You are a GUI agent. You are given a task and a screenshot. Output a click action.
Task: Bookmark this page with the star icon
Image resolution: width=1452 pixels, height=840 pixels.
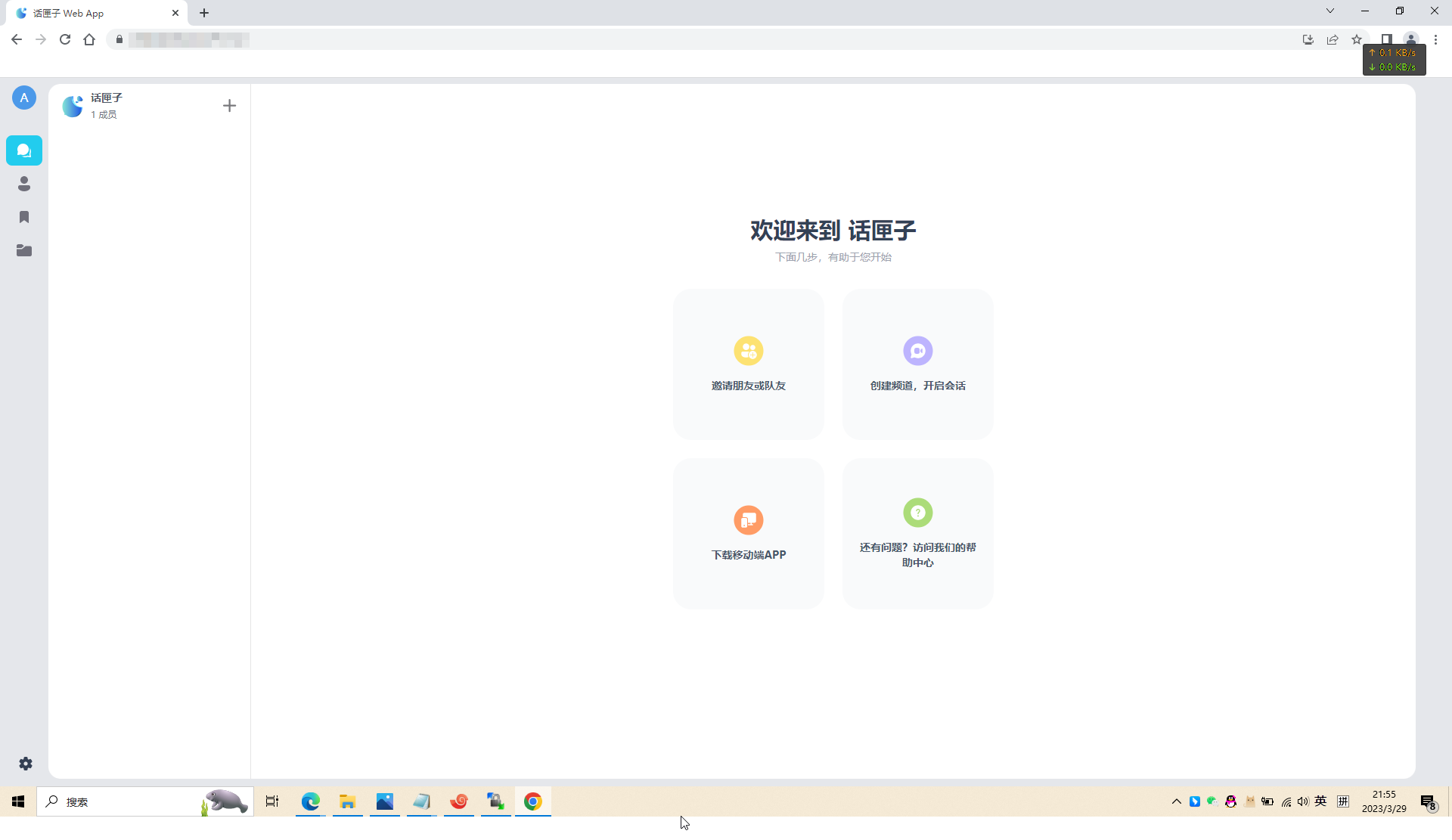tap(1357, 39)
